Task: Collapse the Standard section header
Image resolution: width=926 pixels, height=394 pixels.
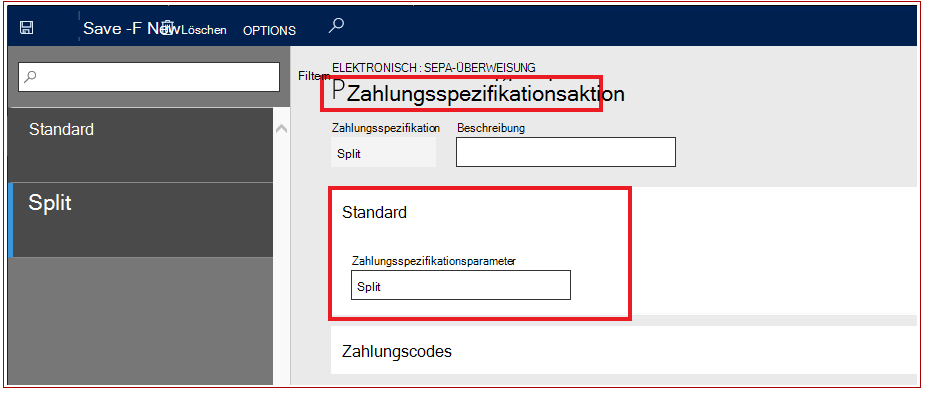Action: [x=374, y=213]
